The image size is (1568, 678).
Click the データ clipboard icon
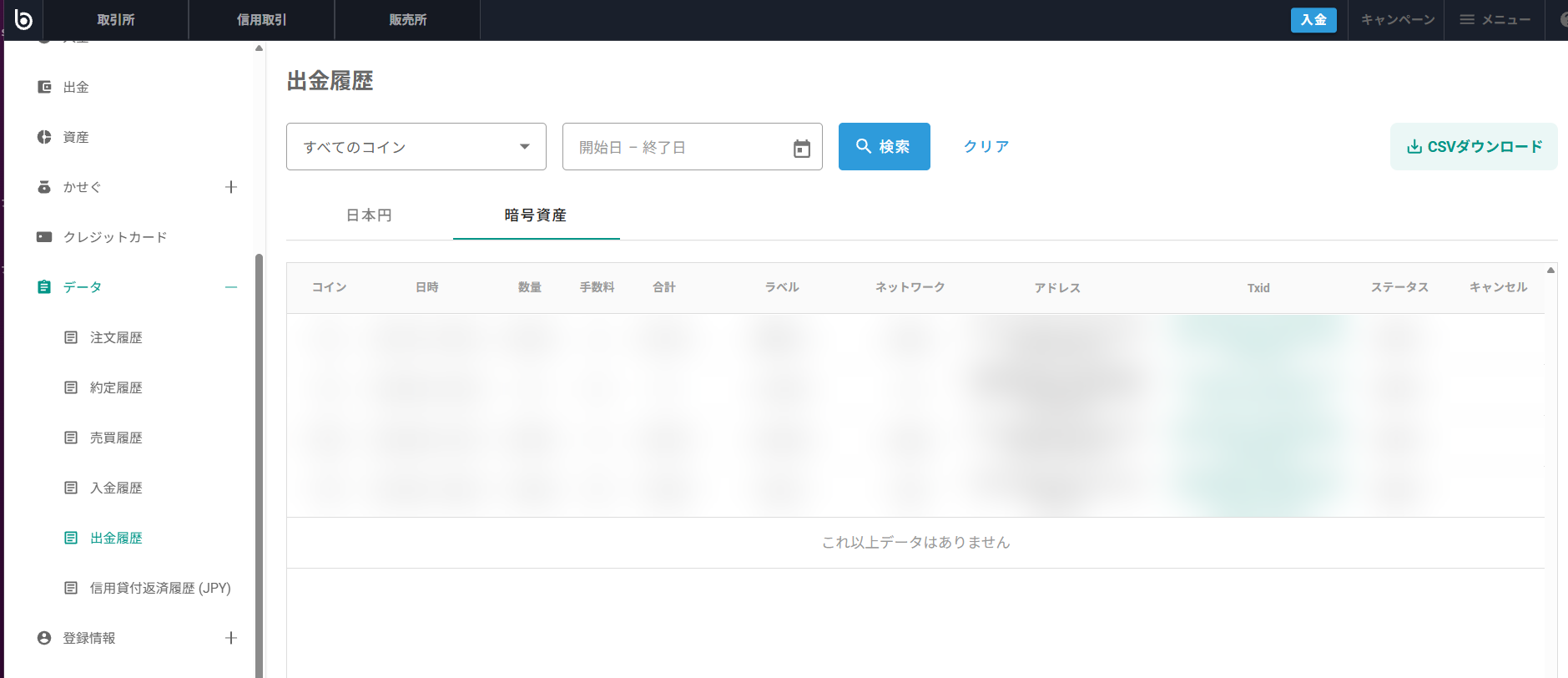(44, 287)
